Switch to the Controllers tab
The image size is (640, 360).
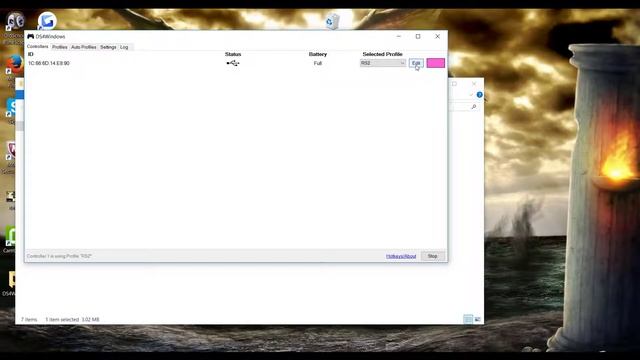38,47
